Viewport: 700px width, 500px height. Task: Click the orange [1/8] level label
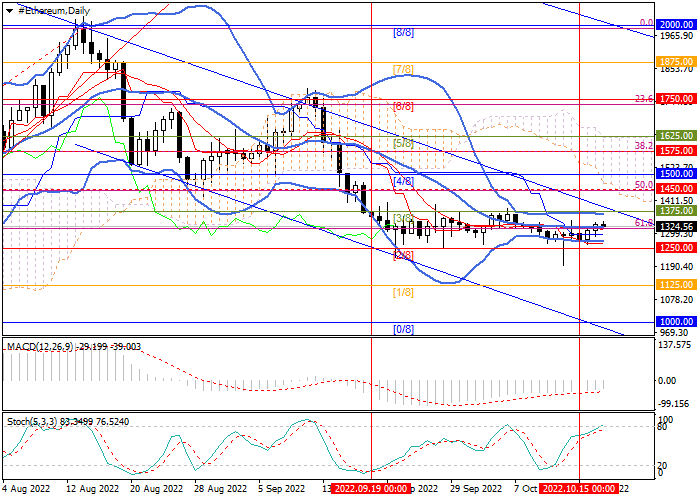(403, 292)
